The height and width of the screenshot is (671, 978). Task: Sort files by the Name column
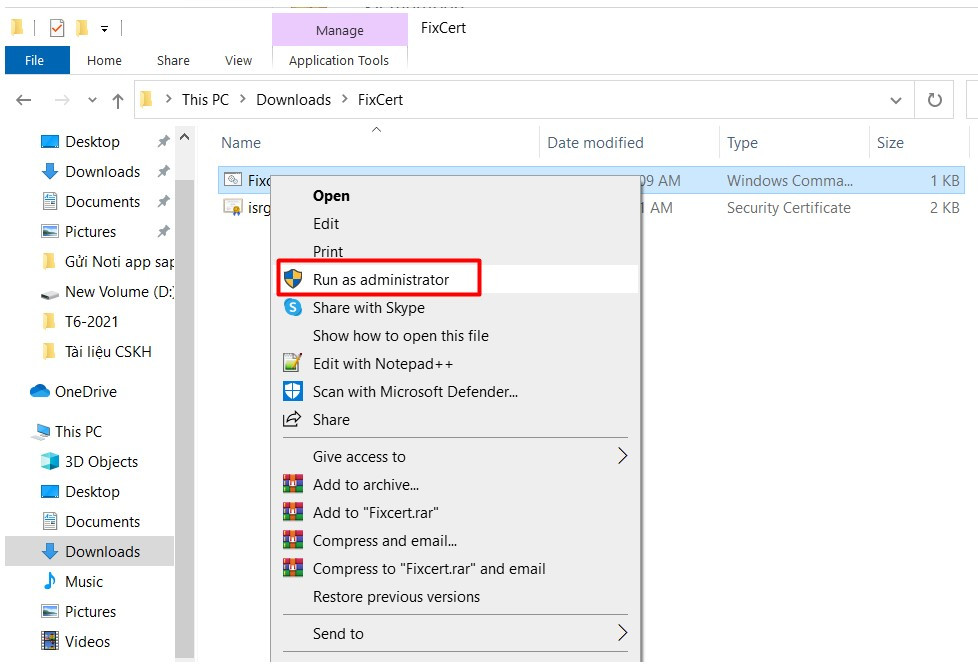coord(241,143)
